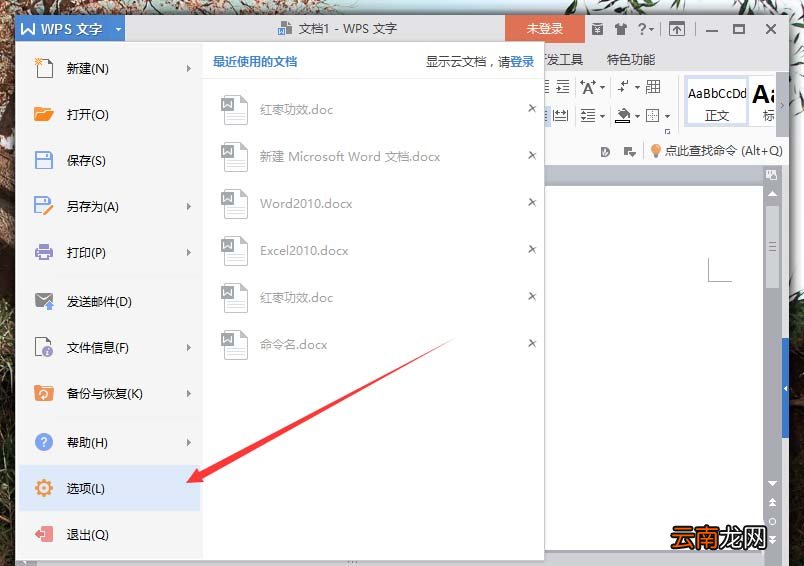Expand the 新建(N) submenu arrow
Image resolution: width=804 pixels, height=566 pixels.
[x=189, y=68]
